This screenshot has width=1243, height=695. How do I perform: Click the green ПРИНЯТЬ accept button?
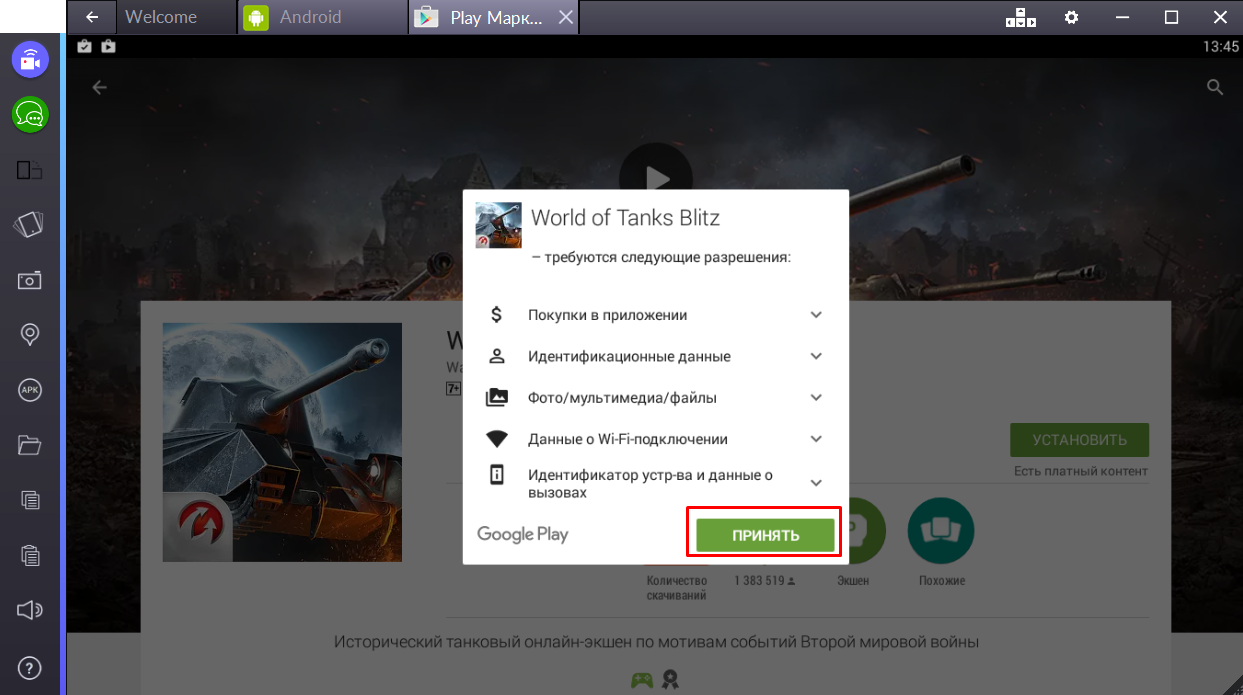(x=765, y=535)
